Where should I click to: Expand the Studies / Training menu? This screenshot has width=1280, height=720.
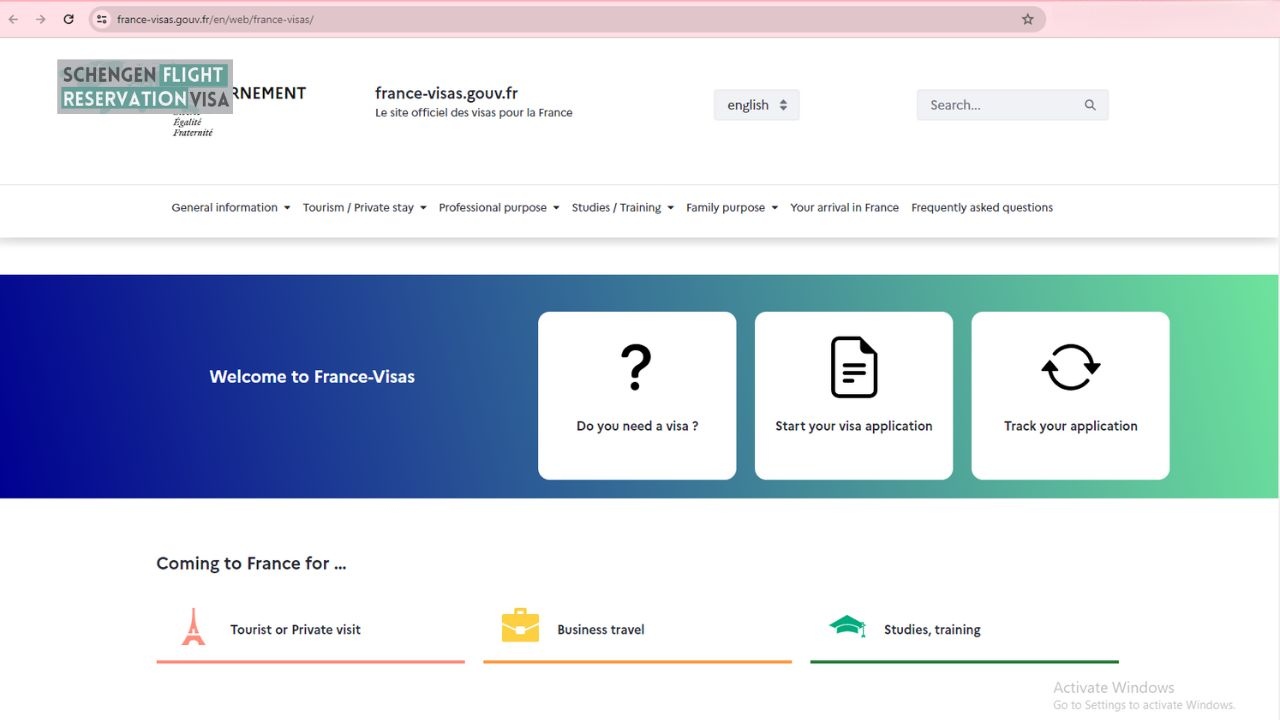(x=623, y=208)
